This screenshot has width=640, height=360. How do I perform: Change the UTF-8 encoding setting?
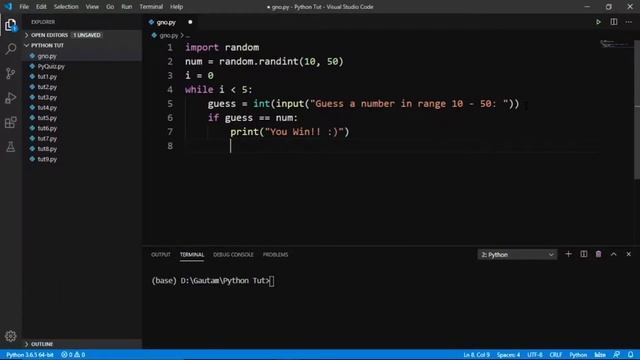coord(535,355)
